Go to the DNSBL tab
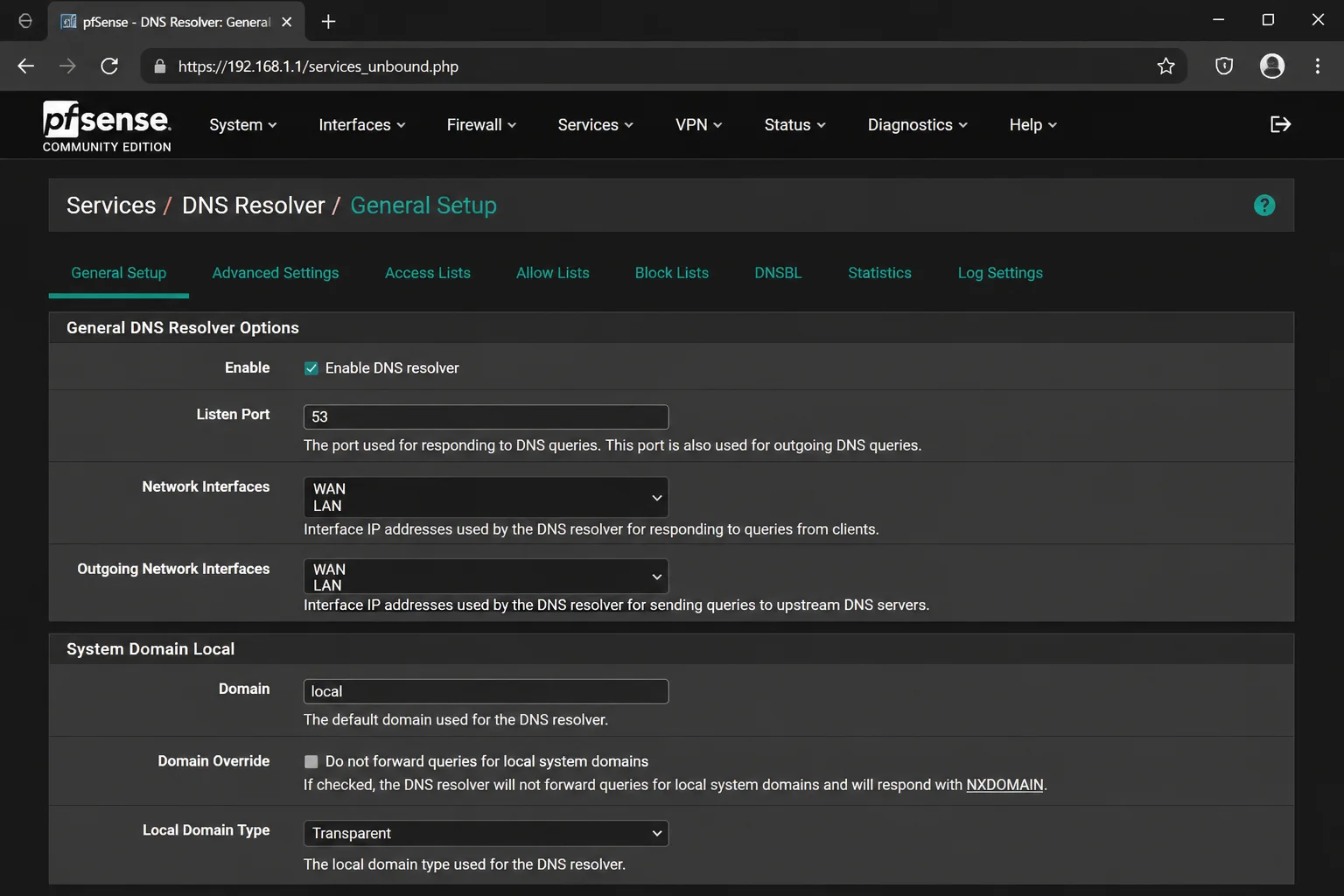Screen dimensions: 1344x896 778,273
